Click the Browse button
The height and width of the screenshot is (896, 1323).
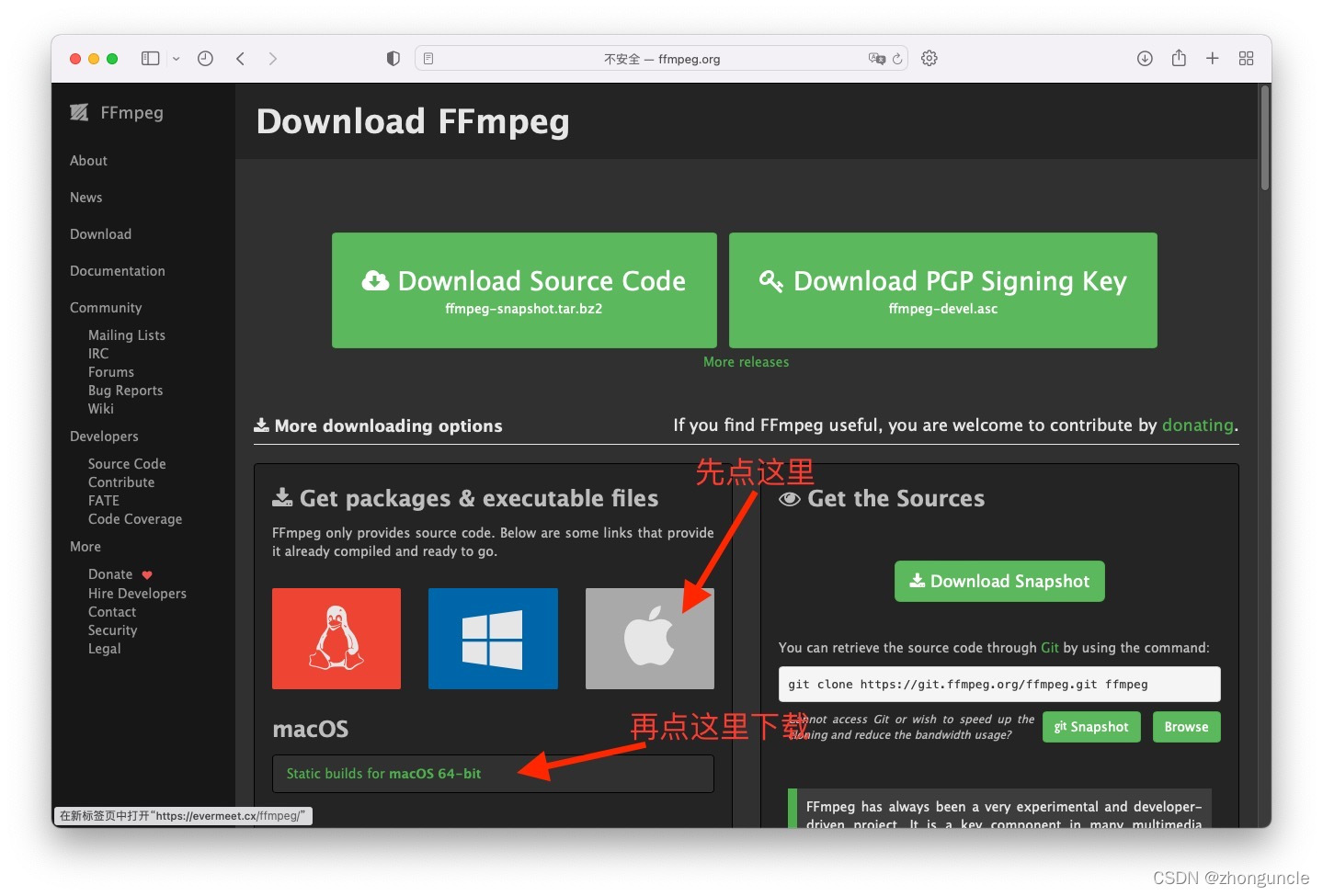click(x=1186, y=727)
